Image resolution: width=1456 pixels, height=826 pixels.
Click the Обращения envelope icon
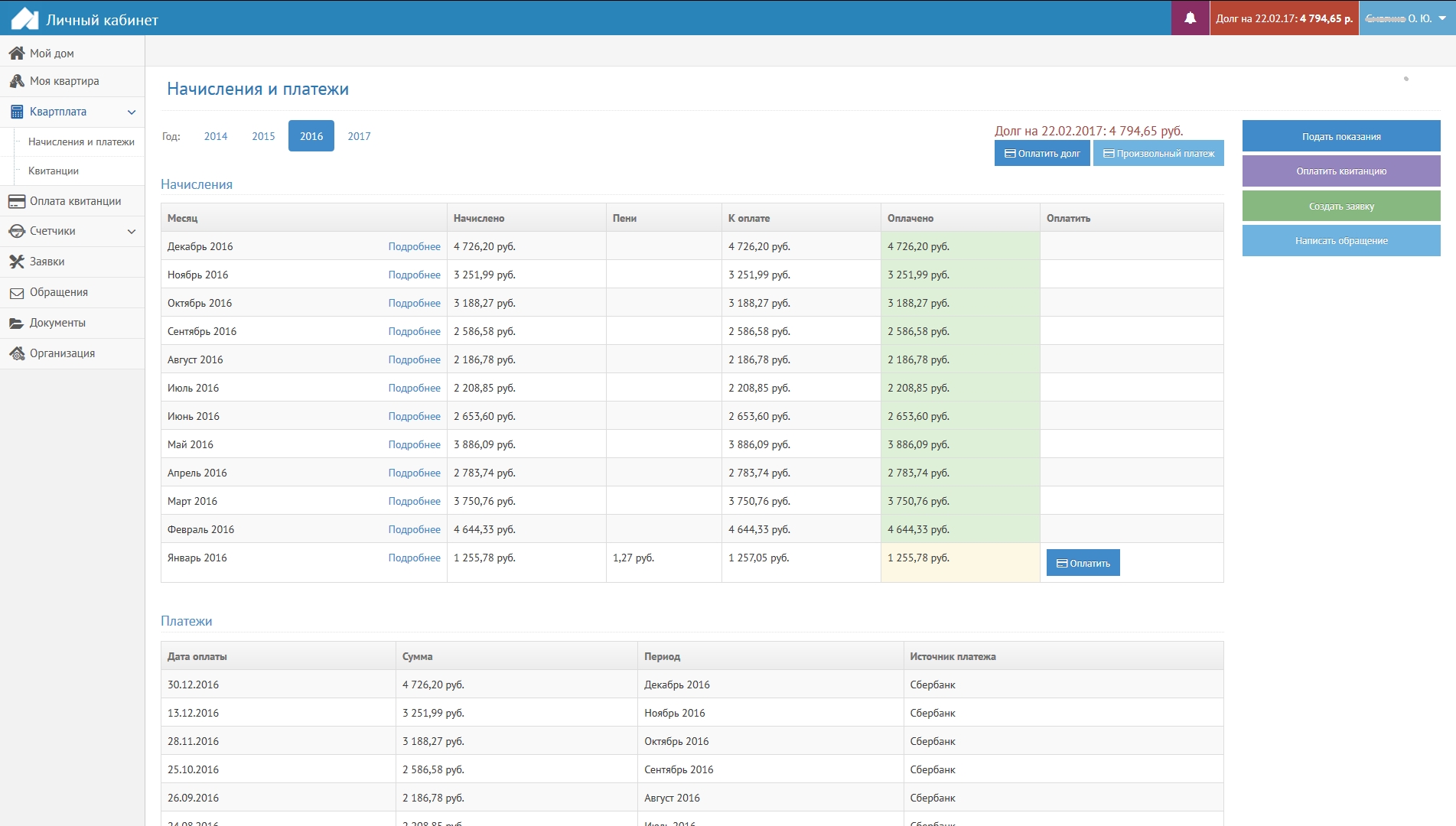pyautogui.click(x=17, y=292)
